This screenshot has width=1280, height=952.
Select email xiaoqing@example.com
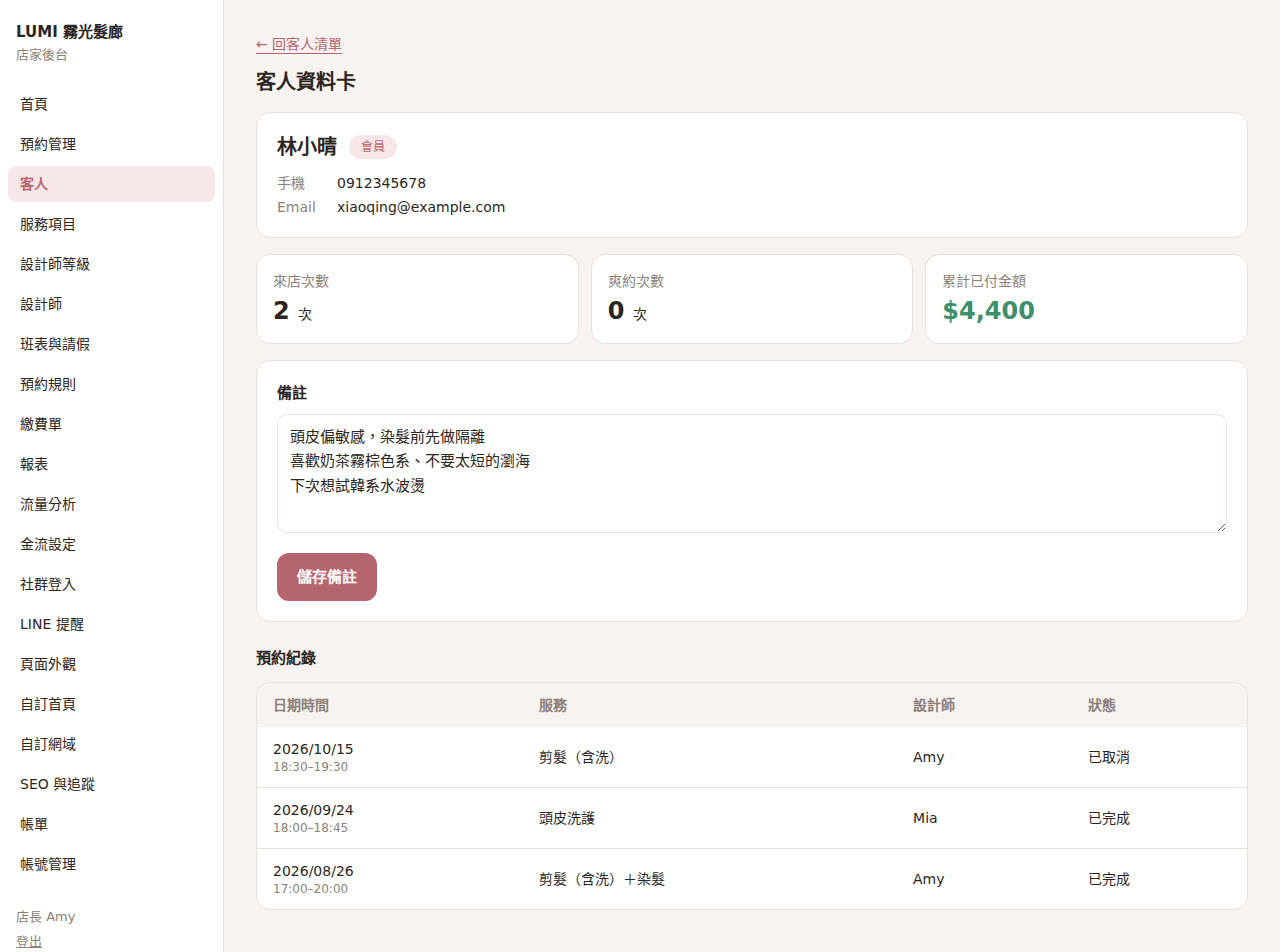tap(421, 207)
